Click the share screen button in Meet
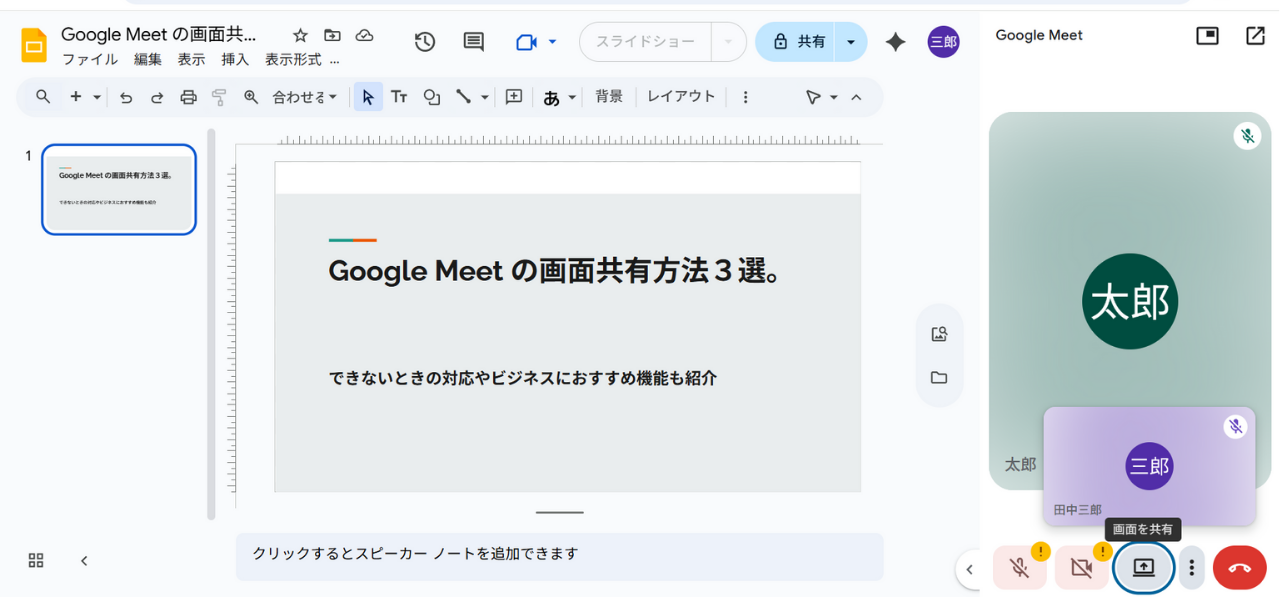 [x=1143, y=568]
